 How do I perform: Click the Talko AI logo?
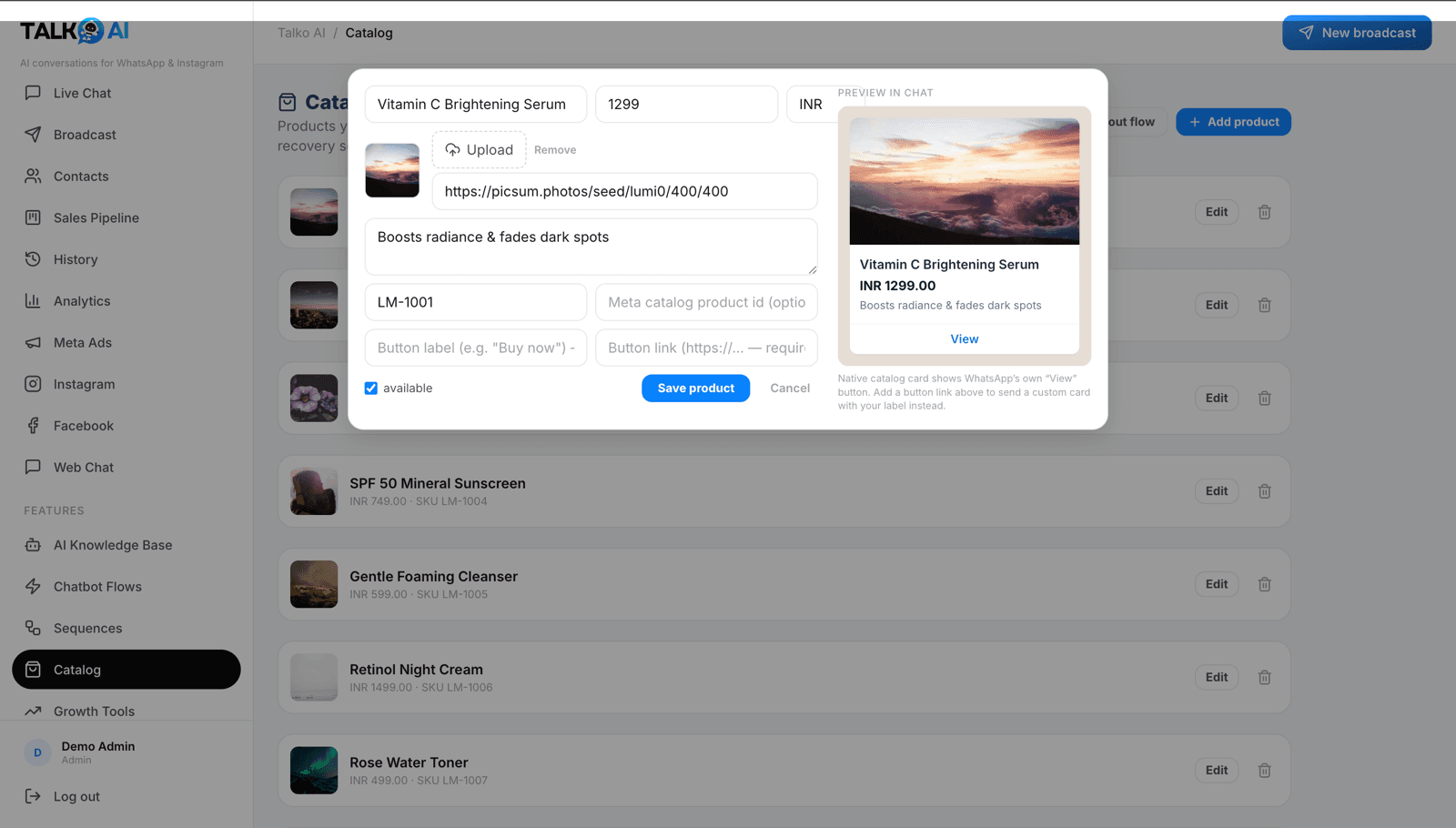75,31
